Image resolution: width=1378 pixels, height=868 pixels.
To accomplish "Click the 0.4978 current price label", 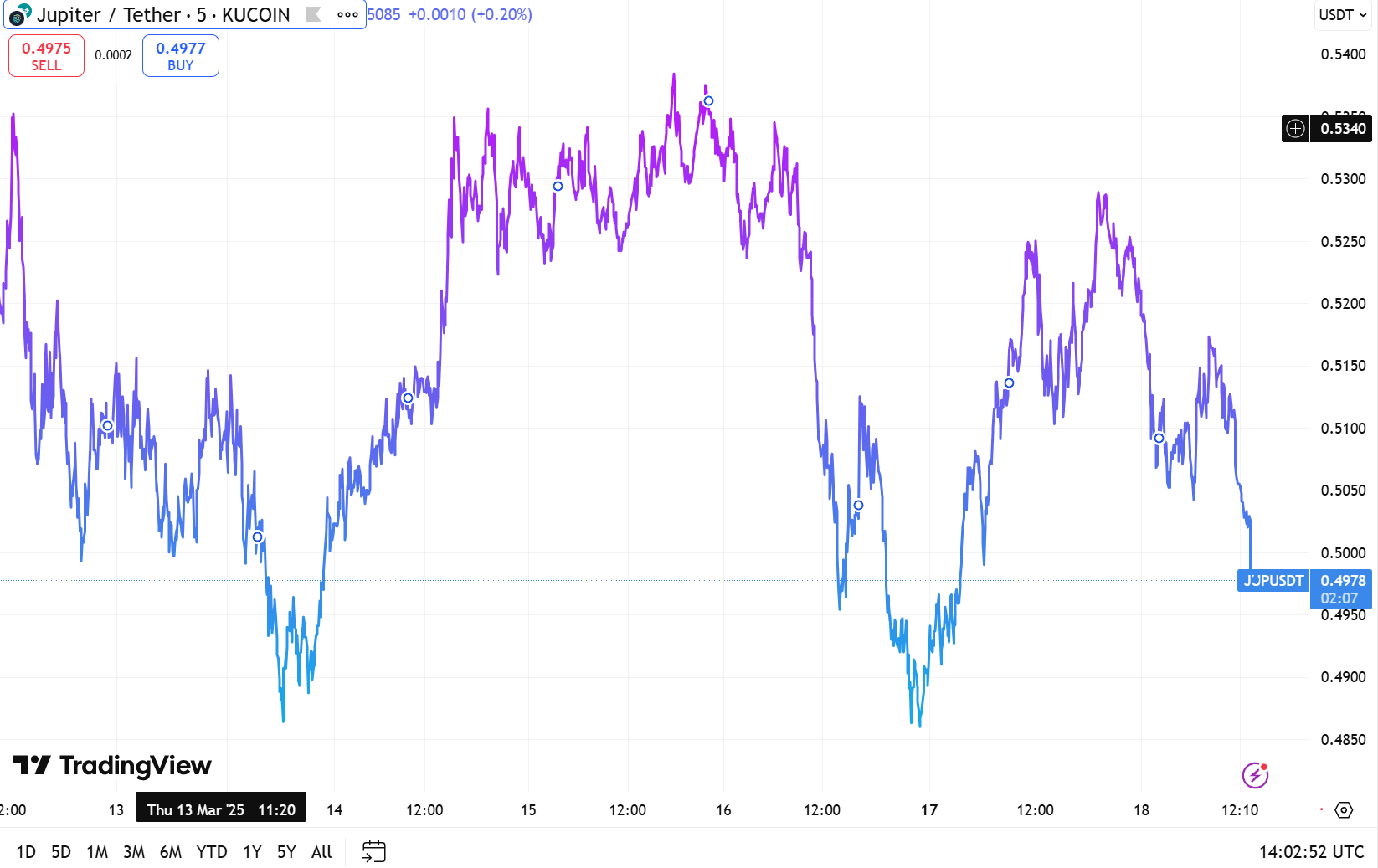I will (1343, 580).
